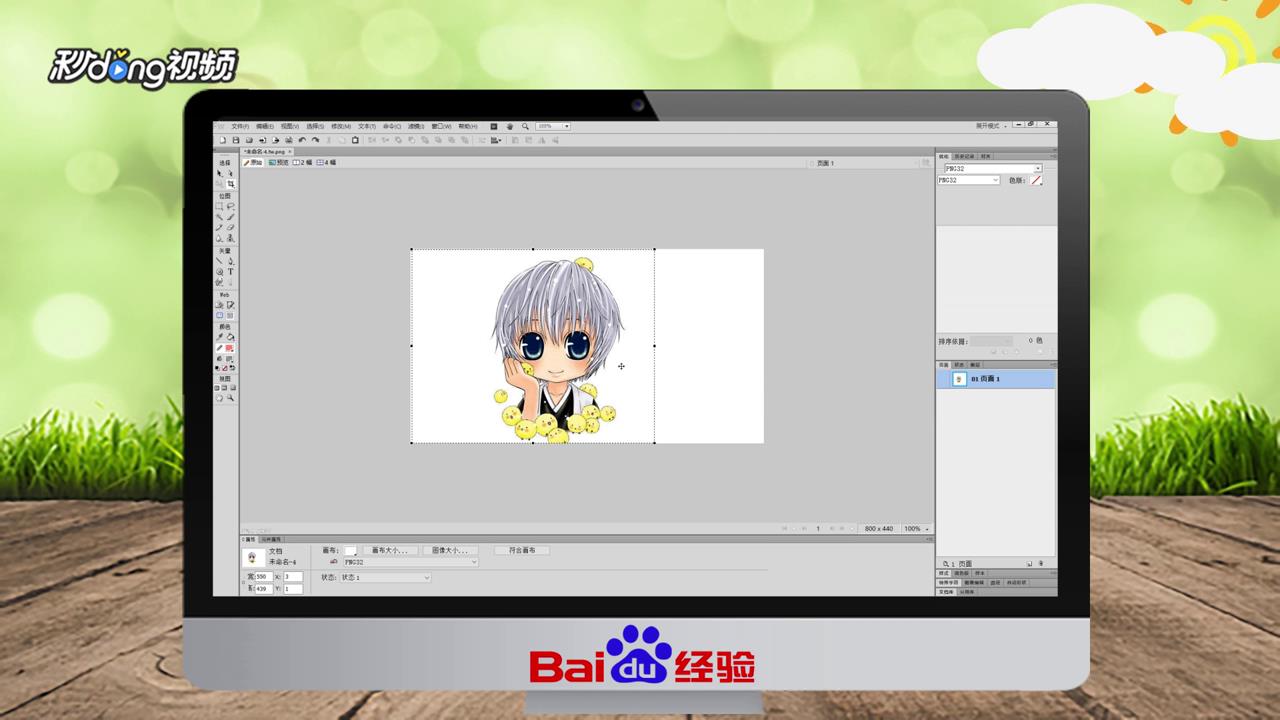
Task: Open the 修改 menu
Action: point(341,126)
